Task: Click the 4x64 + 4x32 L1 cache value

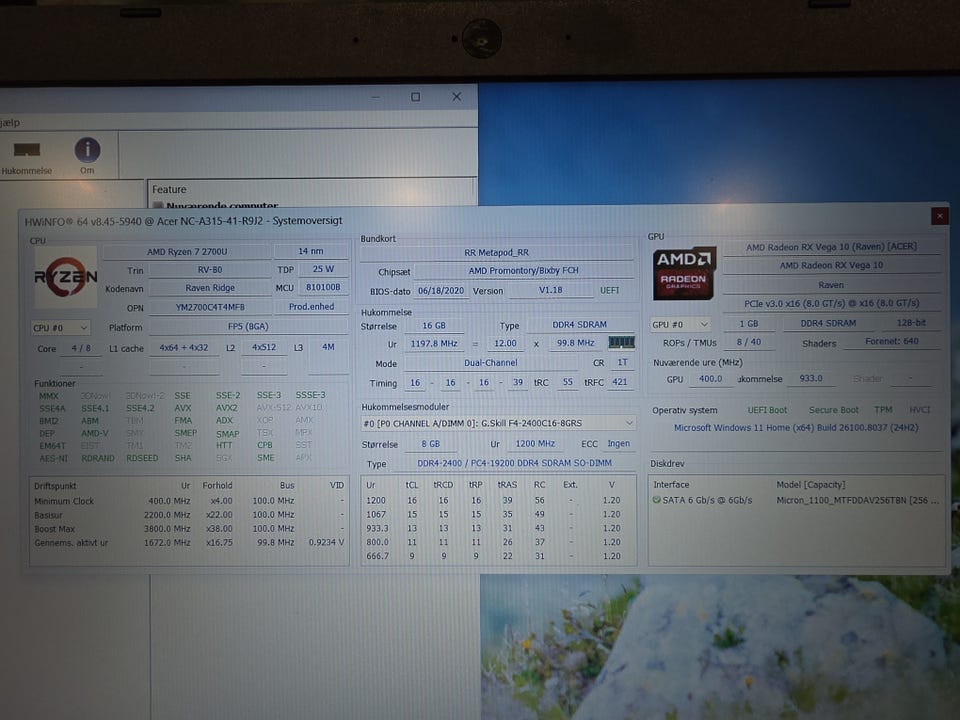Action: pos(184,348)
